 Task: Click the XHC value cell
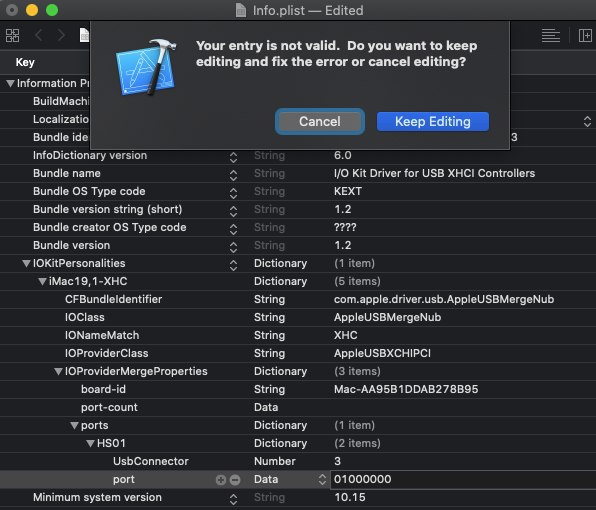coord(346,335)
